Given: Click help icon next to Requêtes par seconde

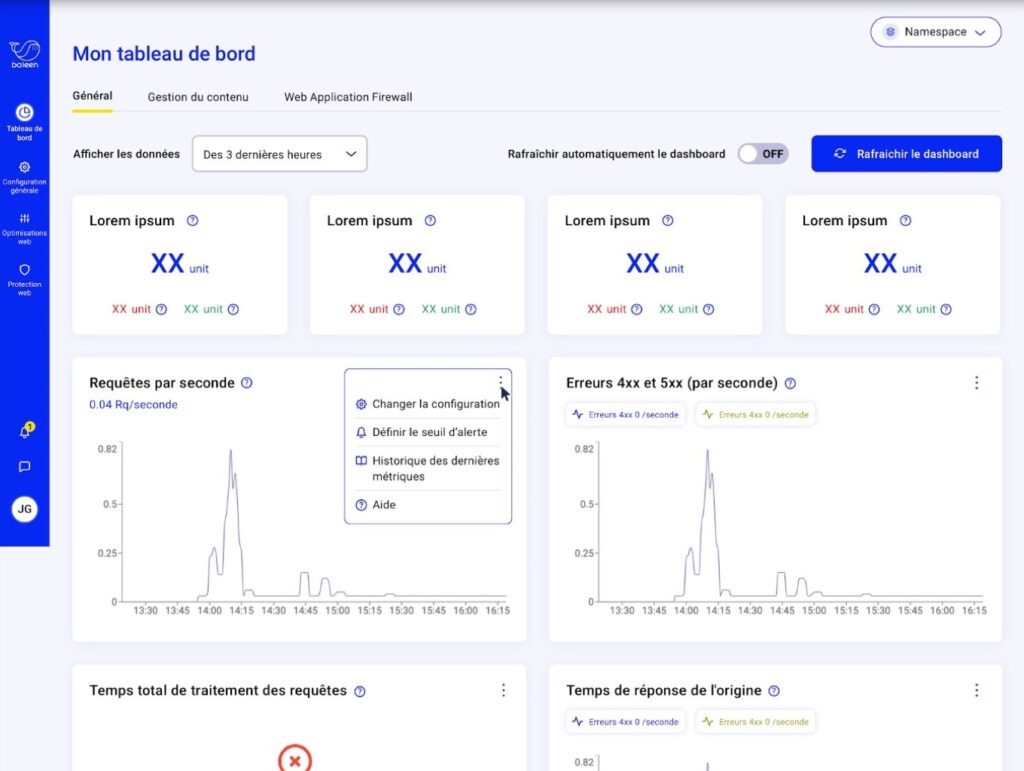Looking at the screenshot, I should point(247,383).
